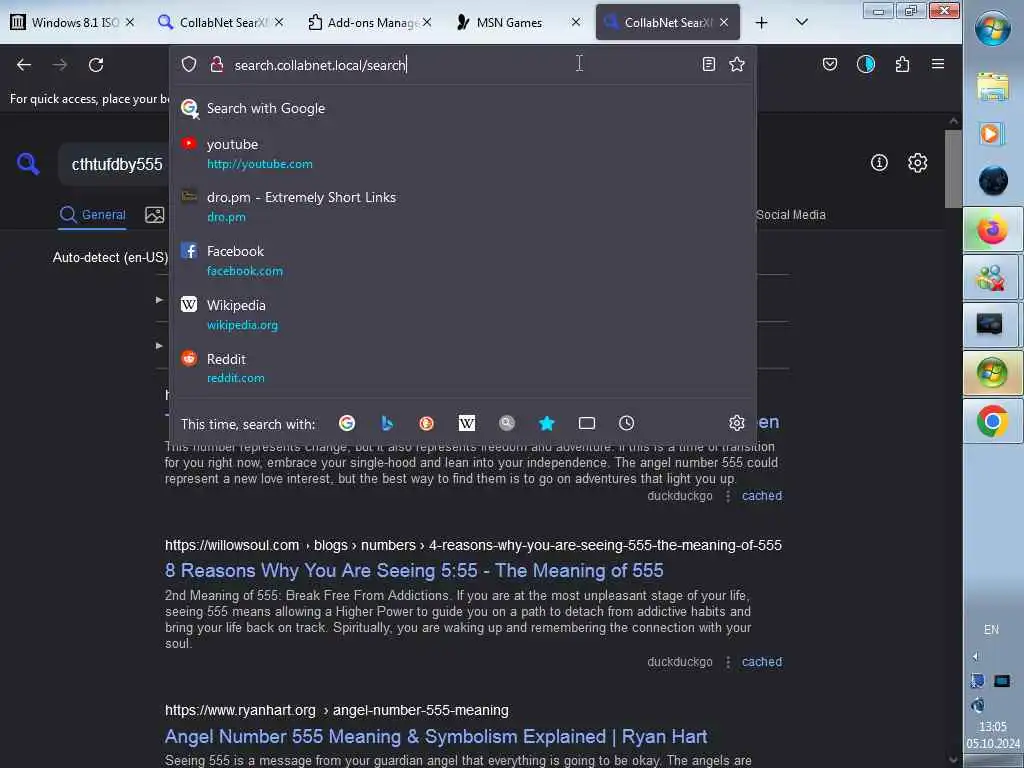Switch to Windows 8.1 ISO tab
Screen dimensions: 1024x768
click(x=73, y=22)
